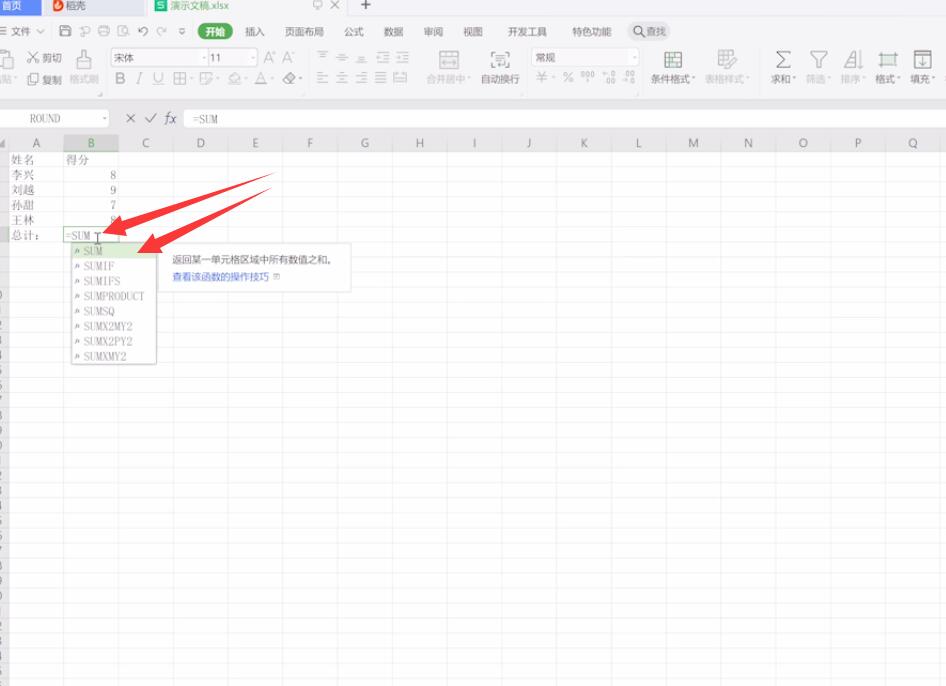Viewport: 946px width, 686px height.
Task: Select column B header
Action: [90, 143]
